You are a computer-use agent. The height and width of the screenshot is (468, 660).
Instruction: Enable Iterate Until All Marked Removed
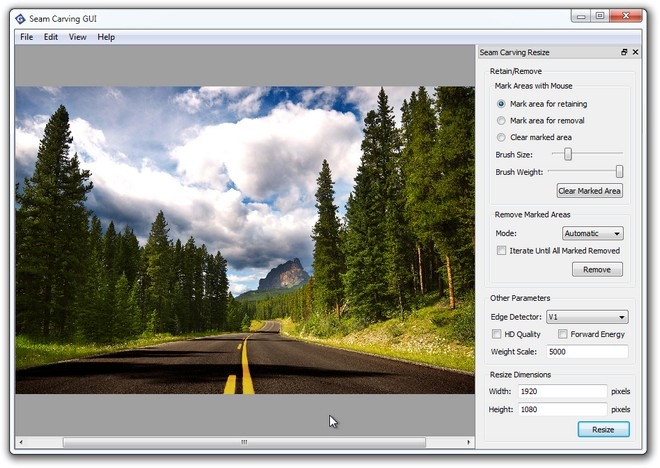pyautogui.click(x=501, y=250)
